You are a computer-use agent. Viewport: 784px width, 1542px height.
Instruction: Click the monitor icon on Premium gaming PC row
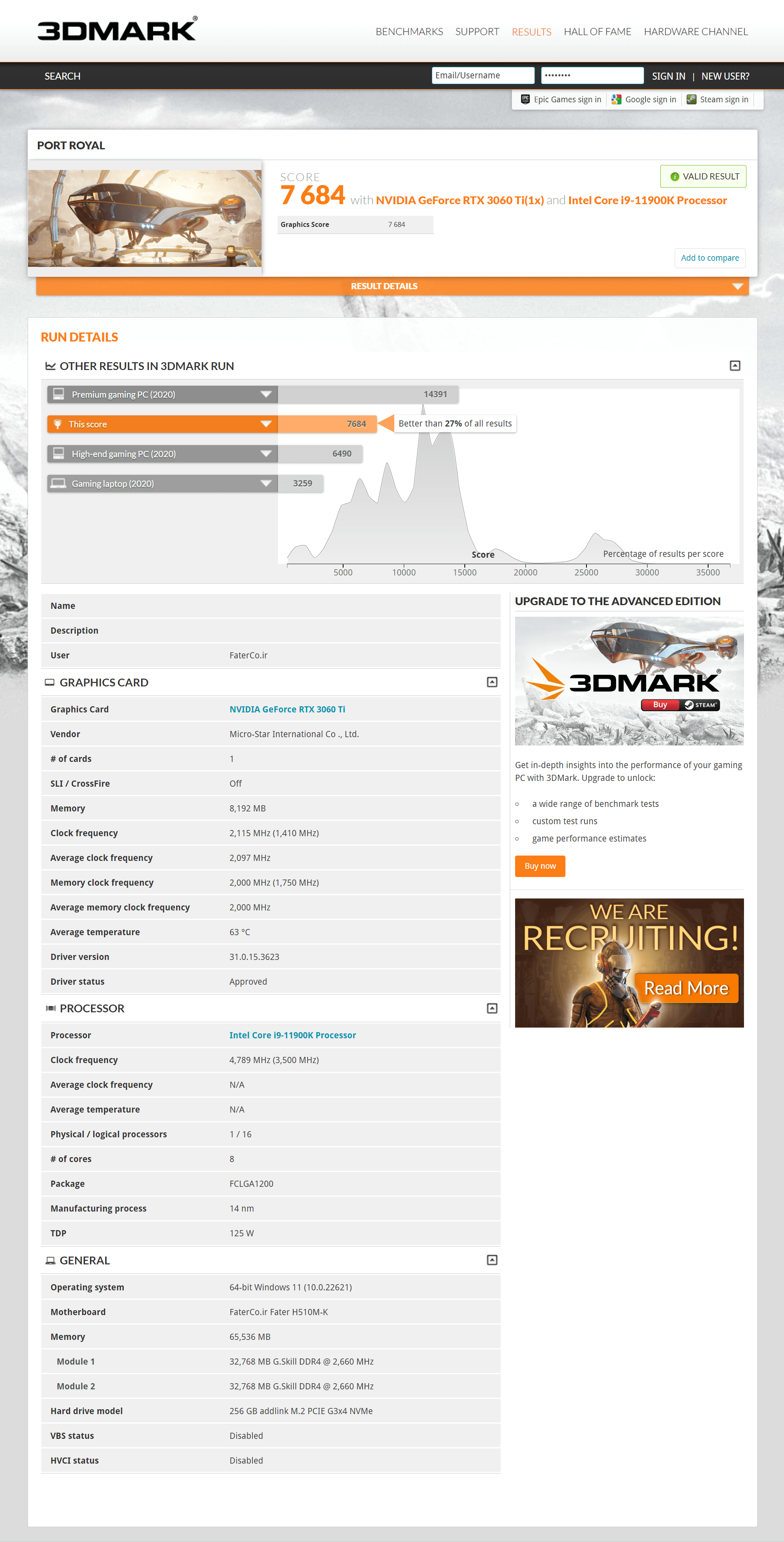click(x=59, y=394)
